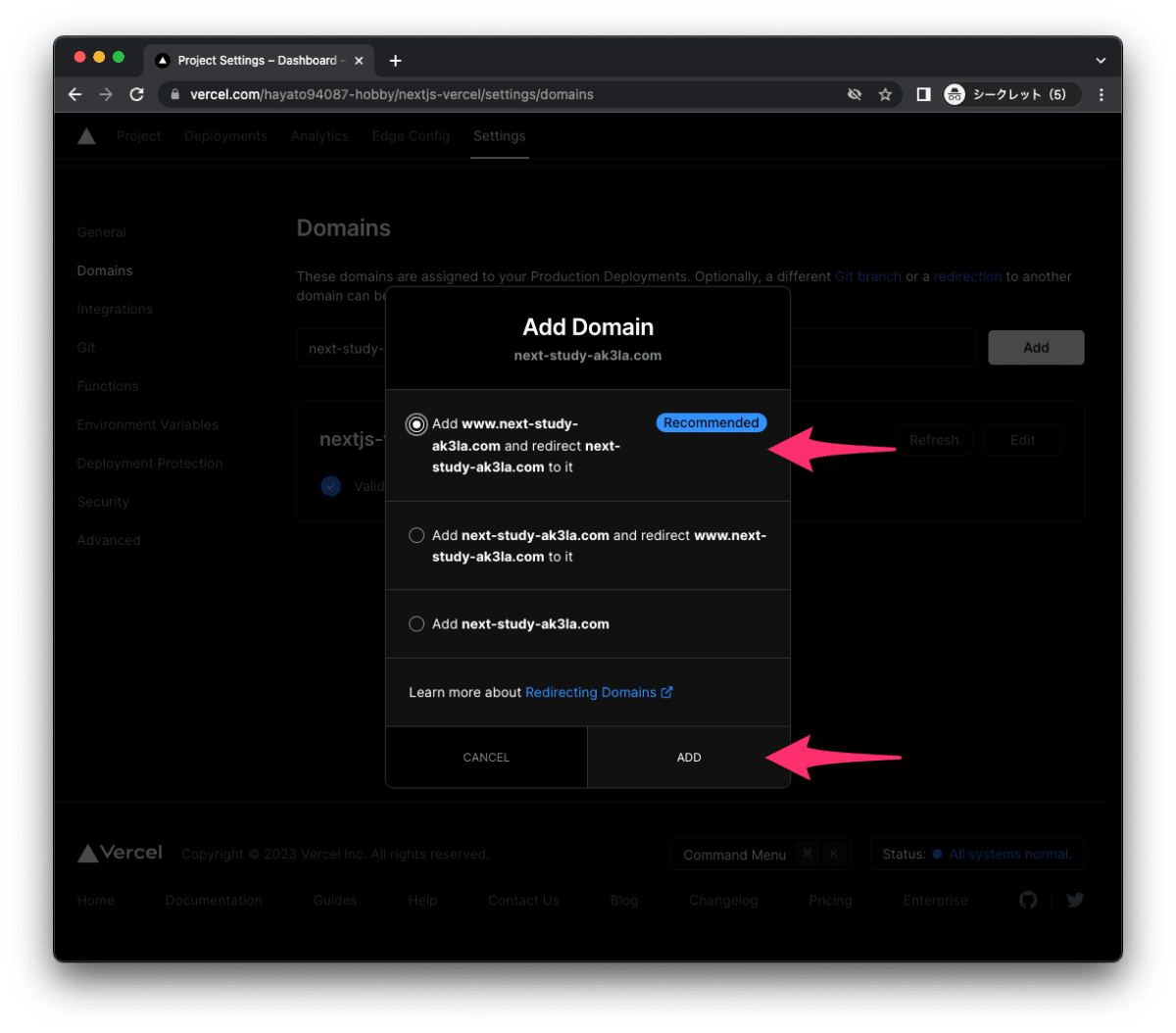Click the browser forward arrow
This screenshot has width=1176, height=1033.
point(106,94)
